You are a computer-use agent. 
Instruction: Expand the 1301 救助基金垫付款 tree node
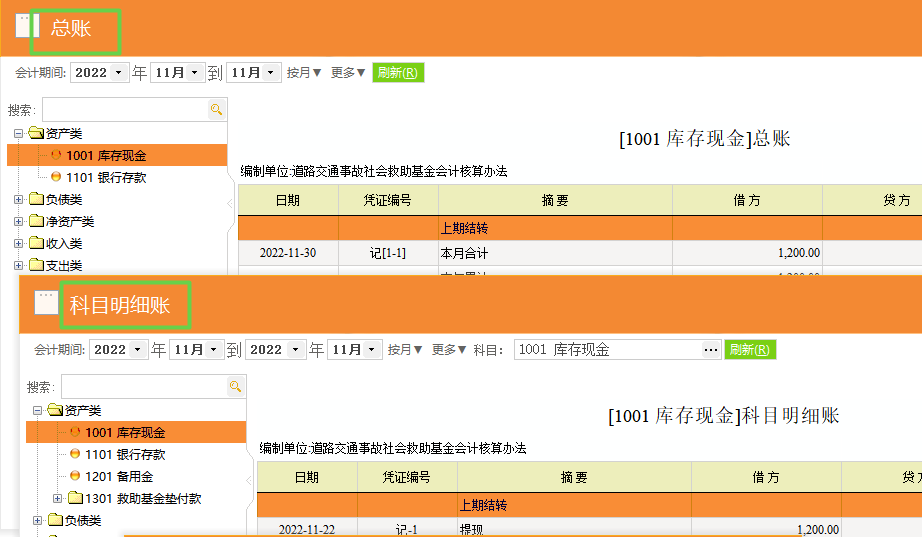(57, 499)
